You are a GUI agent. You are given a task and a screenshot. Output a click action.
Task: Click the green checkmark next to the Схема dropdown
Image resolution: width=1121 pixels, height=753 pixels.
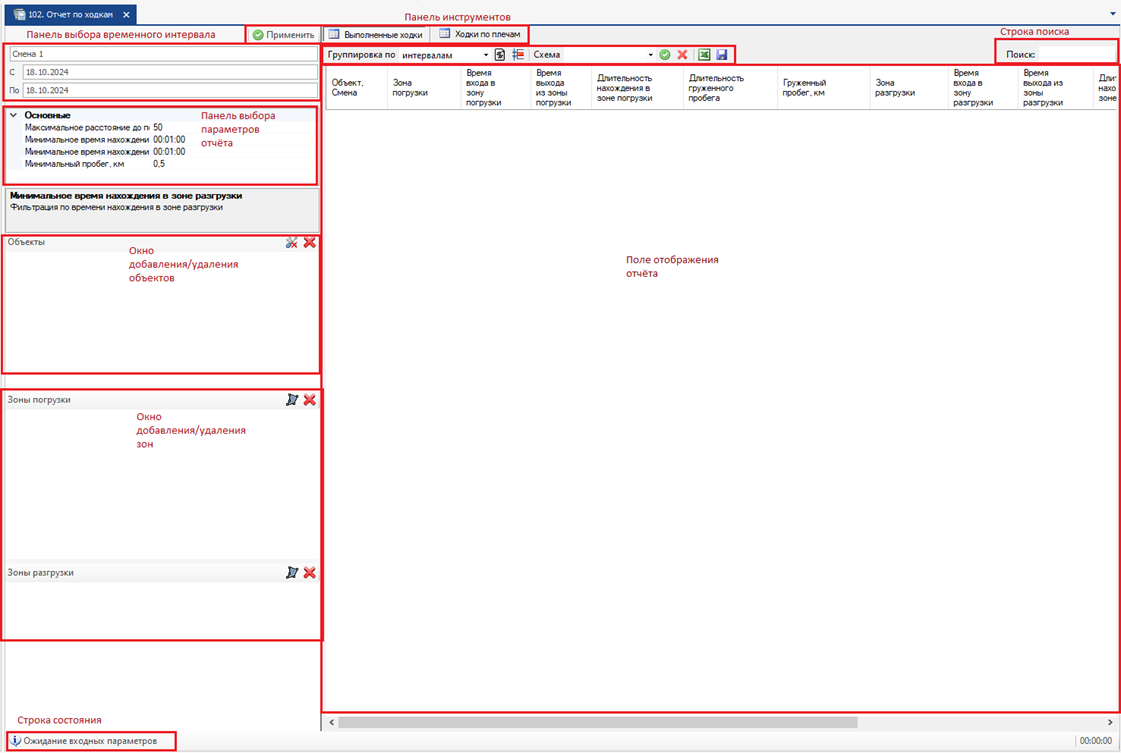(x=665, y=55)
